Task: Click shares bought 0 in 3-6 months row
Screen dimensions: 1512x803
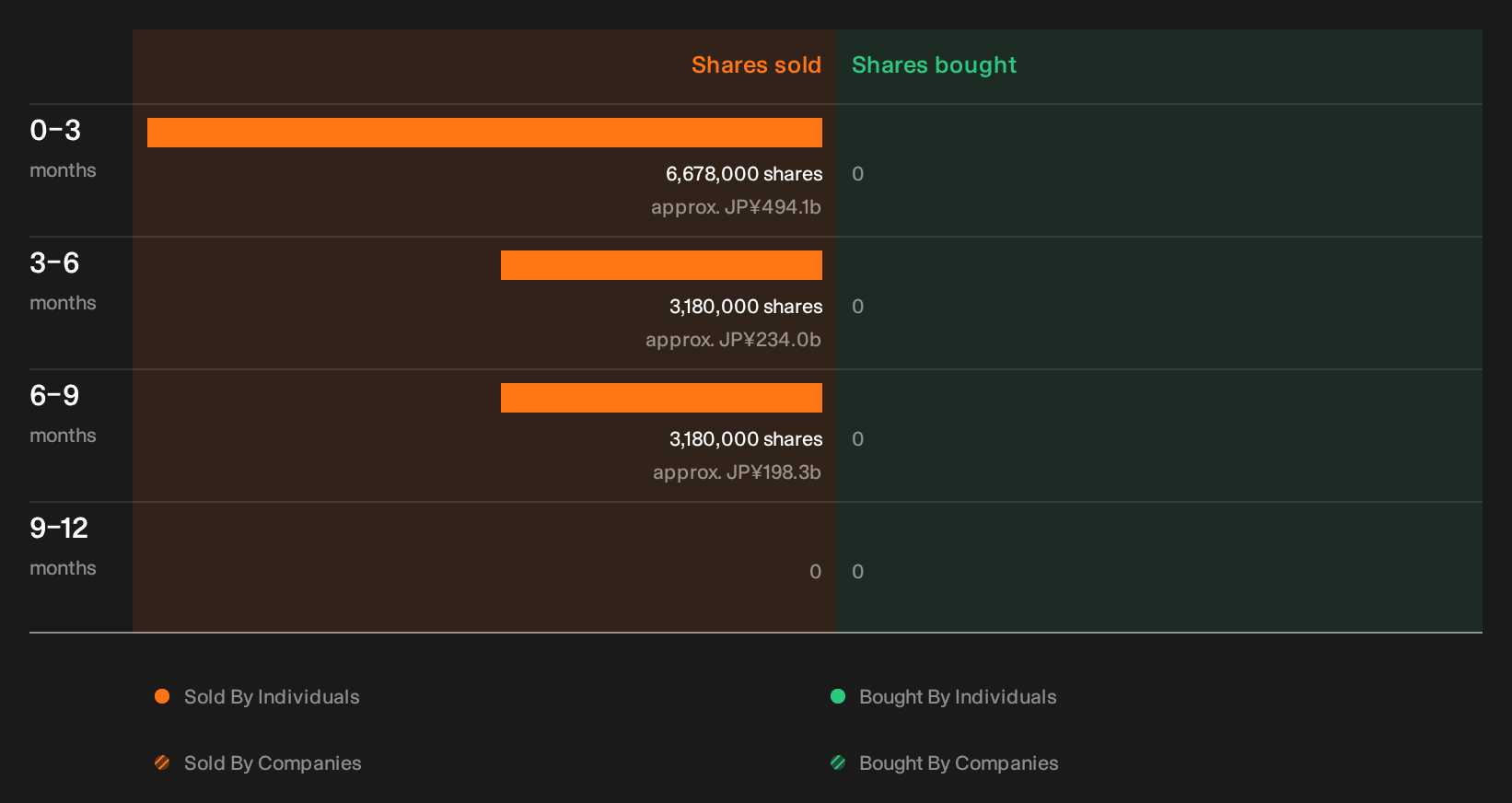Action: coord(858,307)
